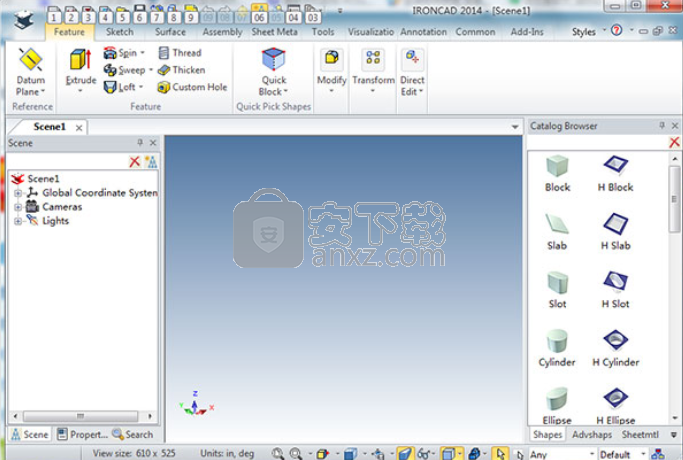The image size is (683, 460).
Task: Open the Add-Ins ribbon tab
Action: (x=527, y=32)
